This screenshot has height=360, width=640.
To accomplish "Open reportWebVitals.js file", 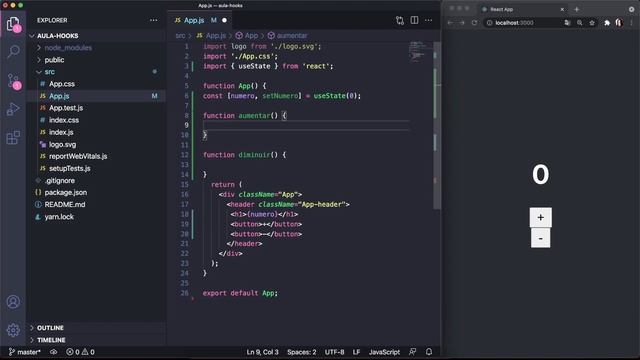I will click(x=96, y=156).
